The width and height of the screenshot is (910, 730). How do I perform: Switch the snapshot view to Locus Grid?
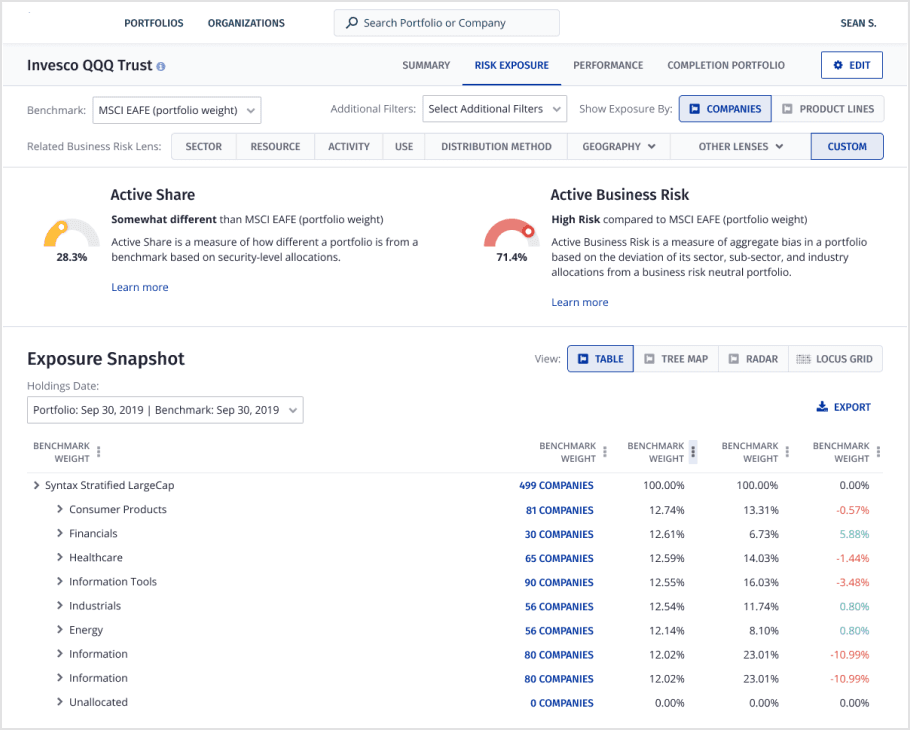835,359
